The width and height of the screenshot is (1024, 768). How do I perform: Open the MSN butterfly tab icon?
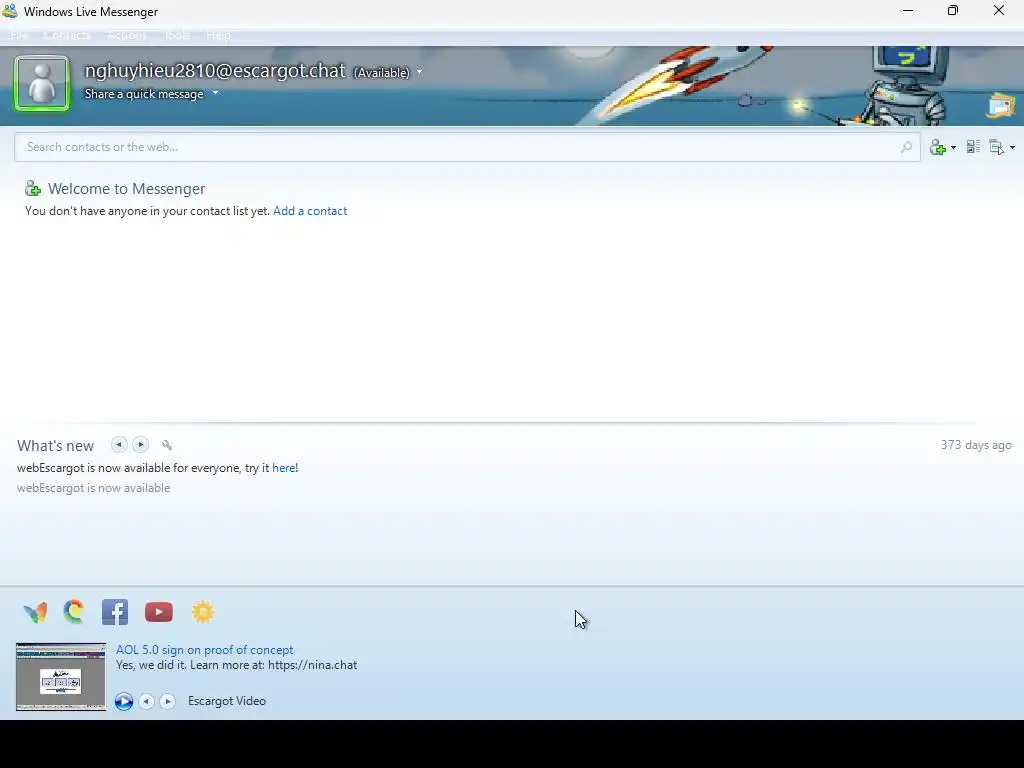tap(35, 612)
